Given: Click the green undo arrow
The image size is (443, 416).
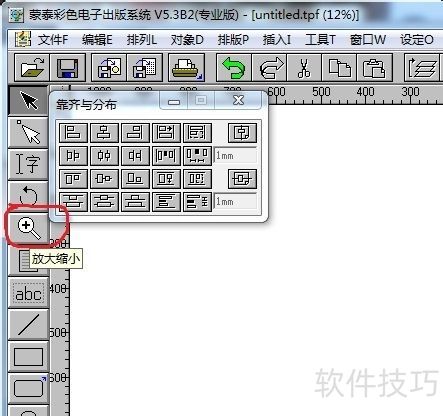Looking at the screenshot, I should tap(234, 67).
